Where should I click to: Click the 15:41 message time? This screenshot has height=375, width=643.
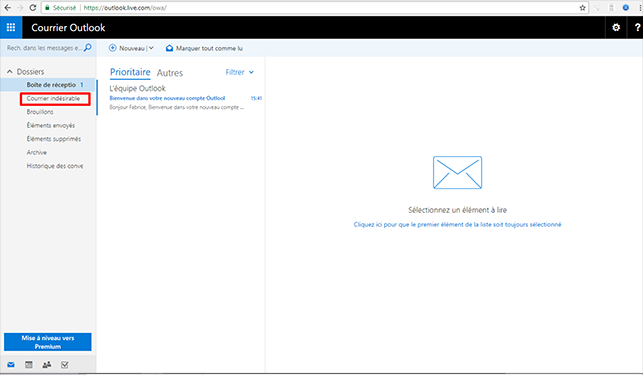point(256,98)
